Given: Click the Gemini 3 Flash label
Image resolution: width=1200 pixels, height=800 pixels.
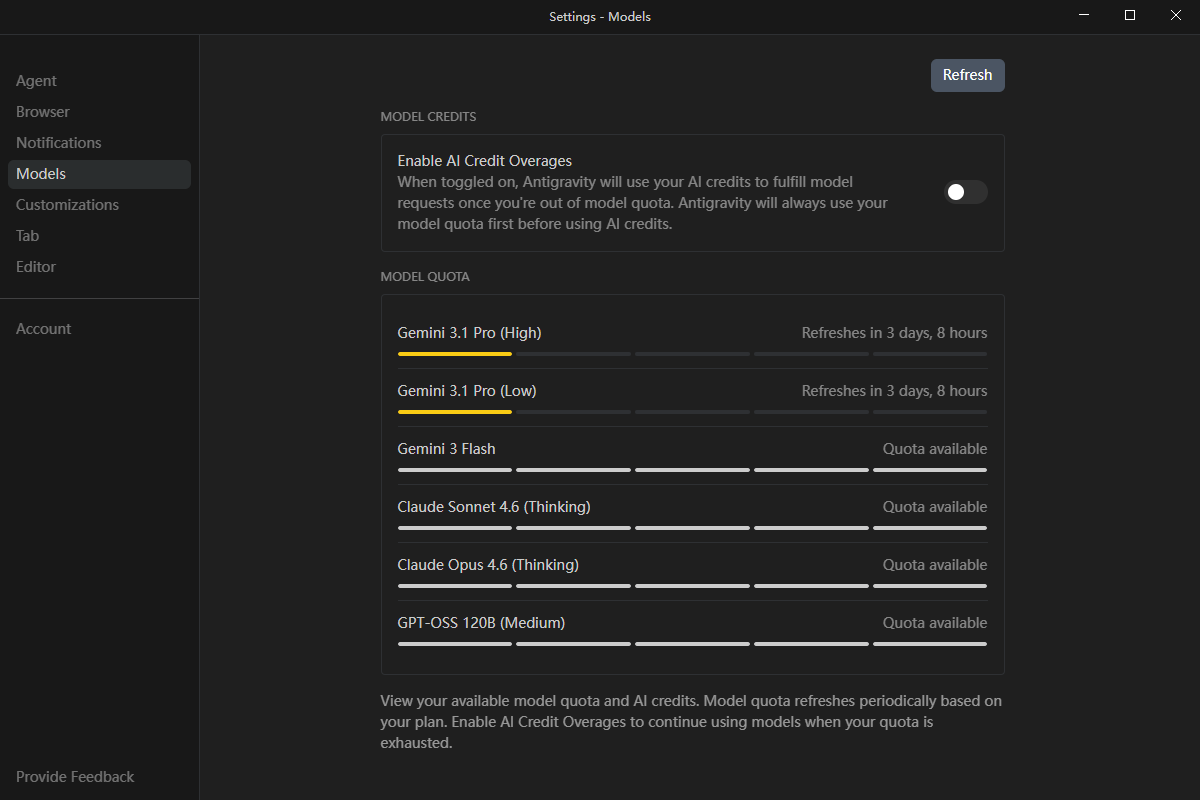Looking at the screenshot, I should 446,449.
